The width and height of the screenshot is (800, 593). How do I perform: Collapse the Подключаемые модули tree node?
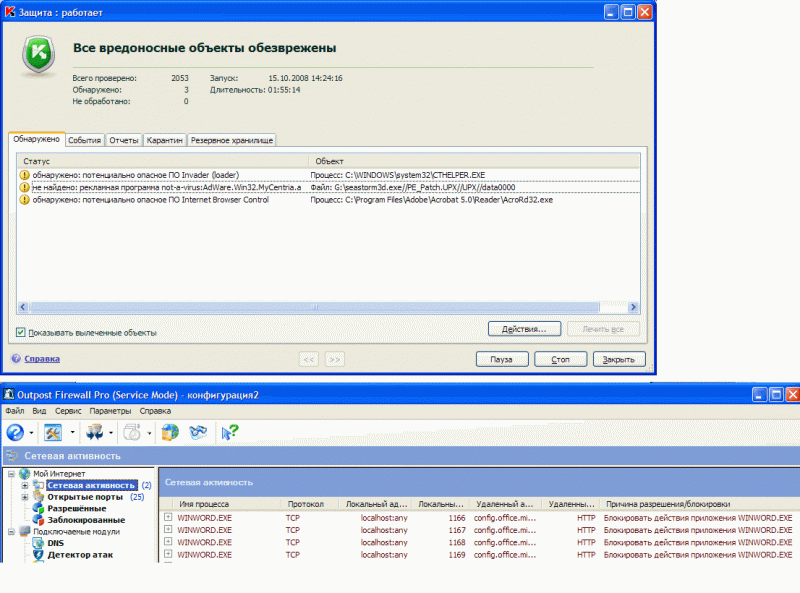[11, 532]
